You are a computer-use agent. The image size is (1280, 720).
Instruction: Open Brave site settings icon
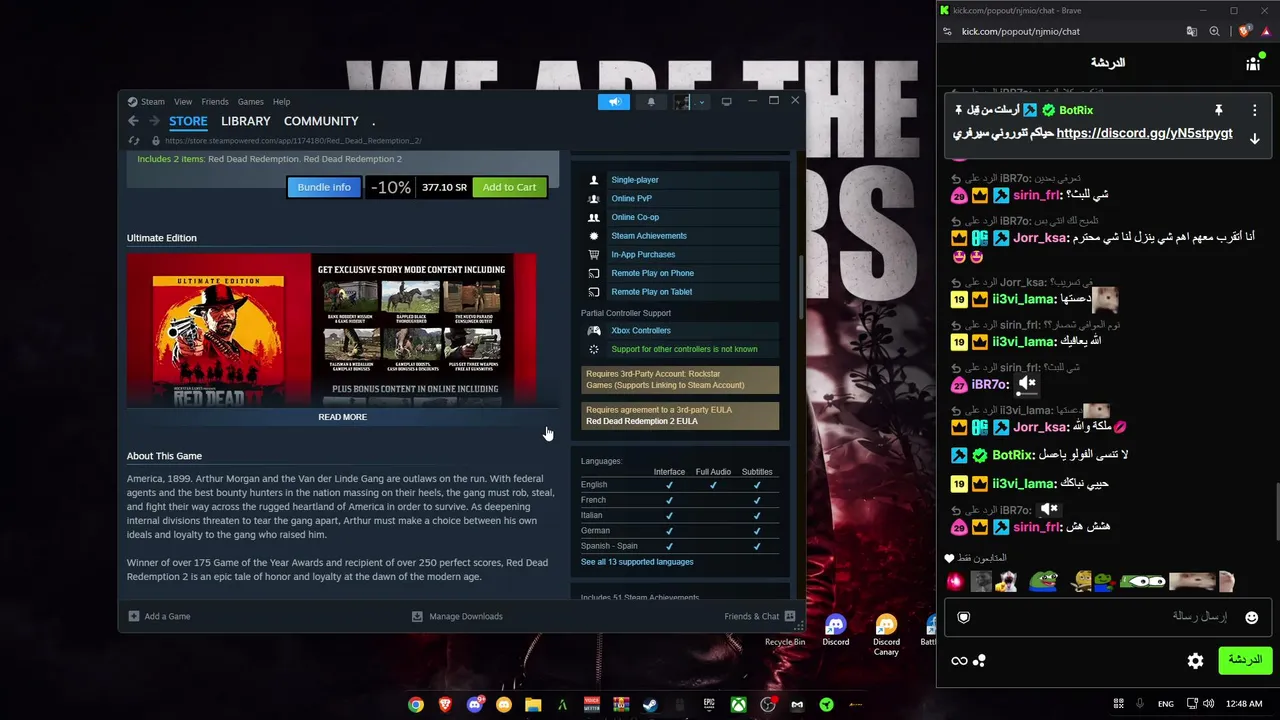coord(946,31)
